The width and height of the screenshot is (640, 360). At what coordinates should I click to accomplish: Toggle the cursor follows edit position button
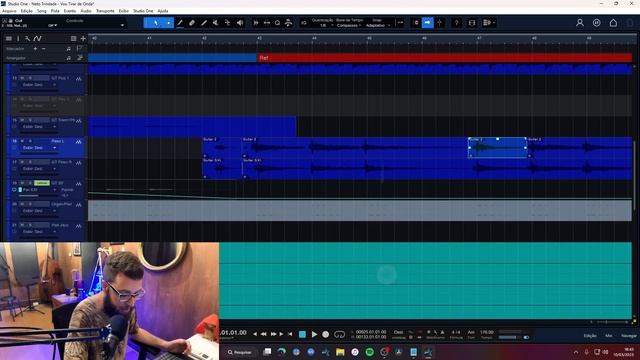(x=440, y=23)
